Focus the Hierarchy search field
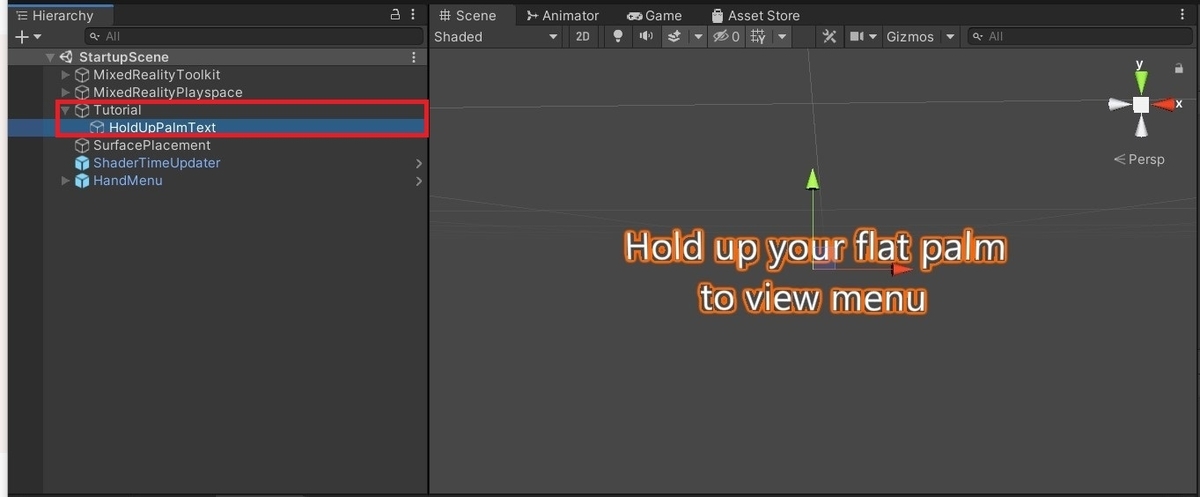This screenshot has height=497, width=1200. [x=255, y=37]
